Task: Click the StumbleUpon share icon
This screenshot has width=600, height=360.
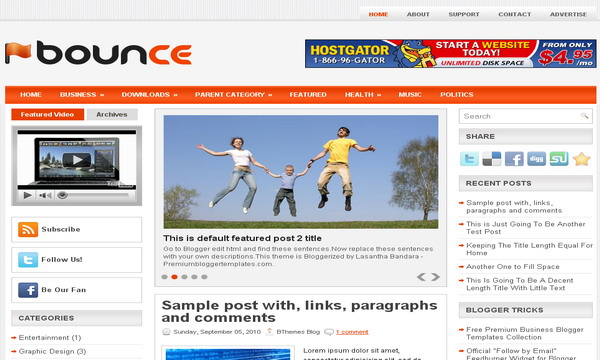Action: [x=559, y=158]
